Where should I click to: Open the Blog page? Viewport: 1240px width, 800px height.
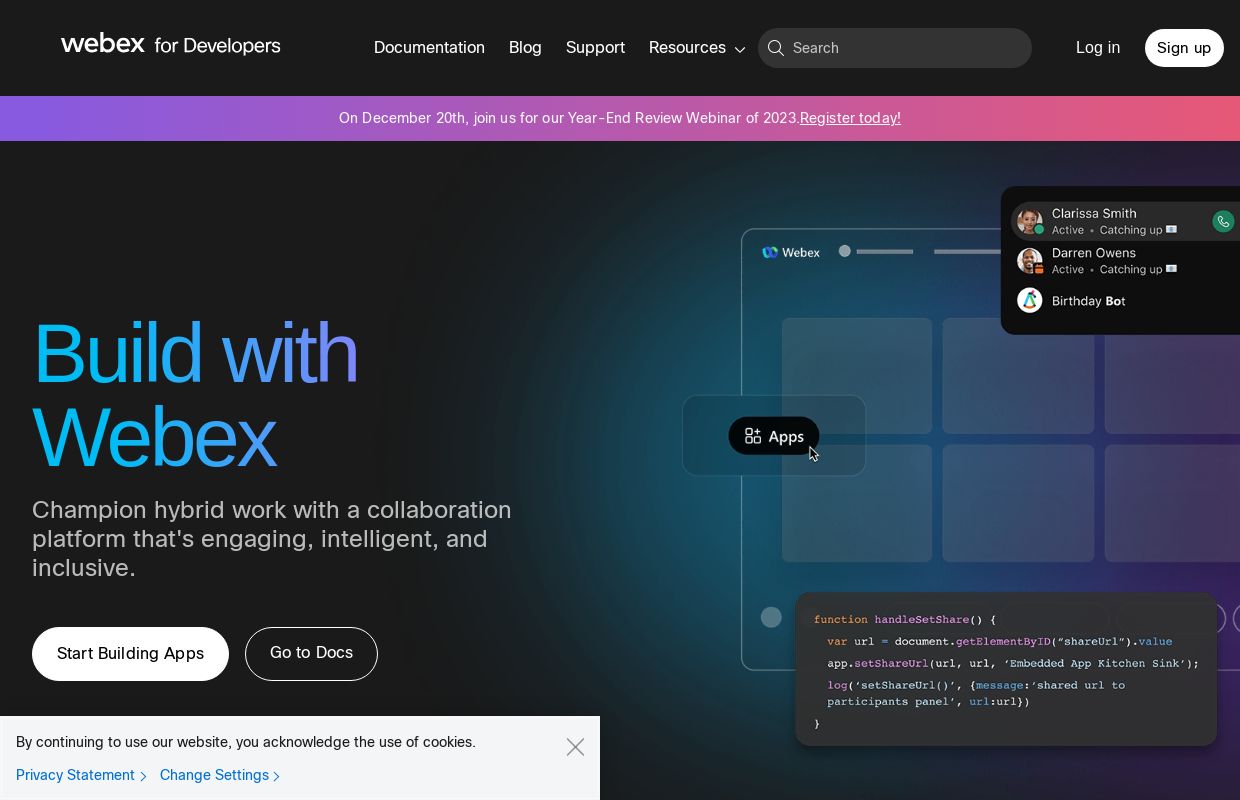point(525,48)
